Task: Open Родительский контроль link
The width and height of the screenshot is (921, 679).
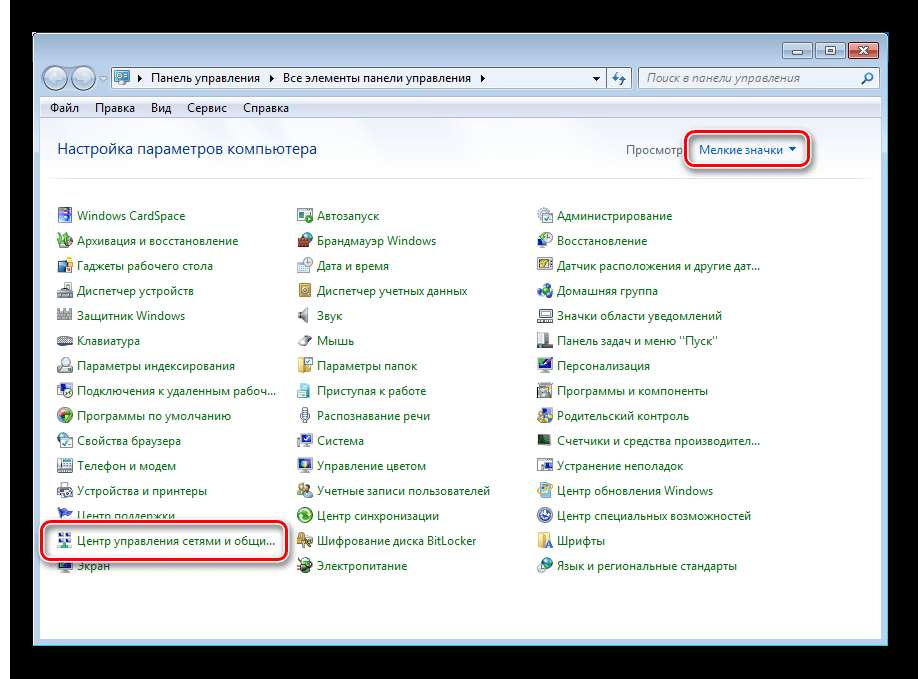Action: pos(623,416)
